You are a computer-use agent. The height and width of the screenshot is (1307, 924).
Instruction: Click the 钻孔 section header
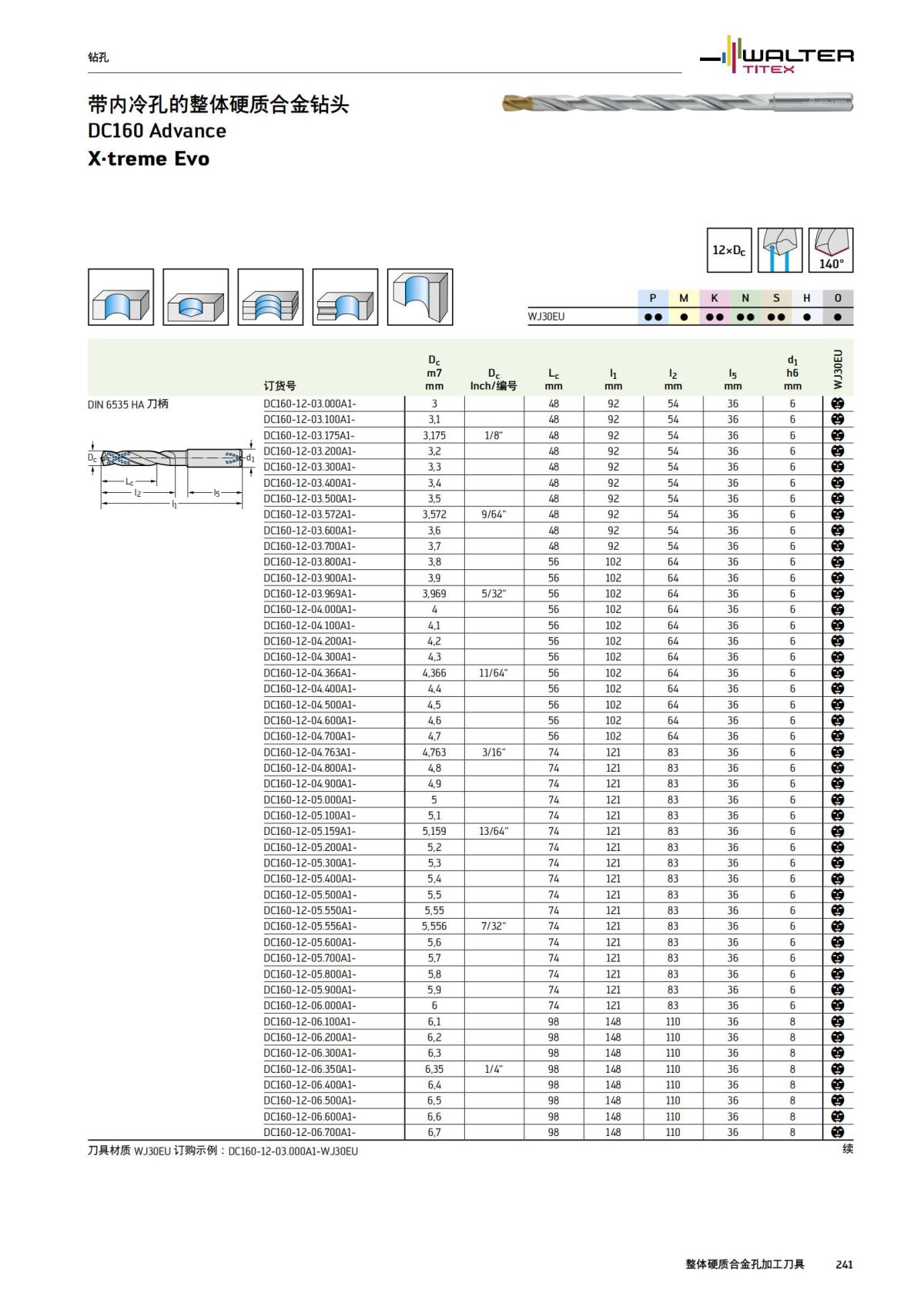pyautogui.click(x=98, y=57)
